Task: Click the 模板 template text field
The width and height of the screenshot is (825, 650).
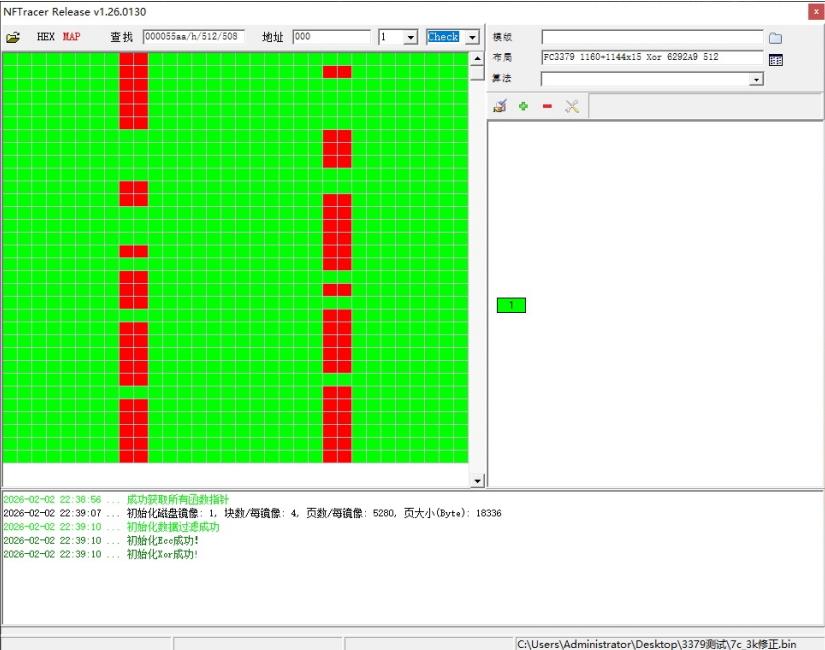Action: (x=652, y=37)
